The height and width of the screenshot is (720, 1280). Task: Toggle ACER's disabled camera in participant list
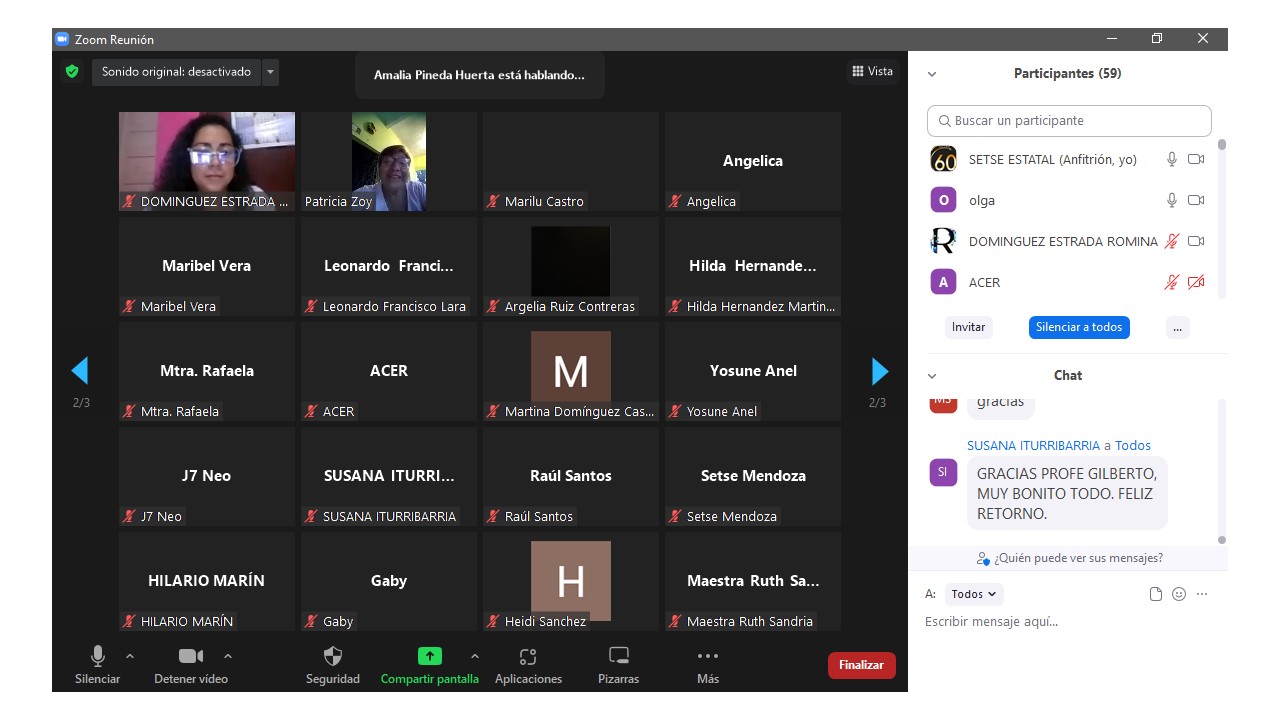(x=1196, y=282)
